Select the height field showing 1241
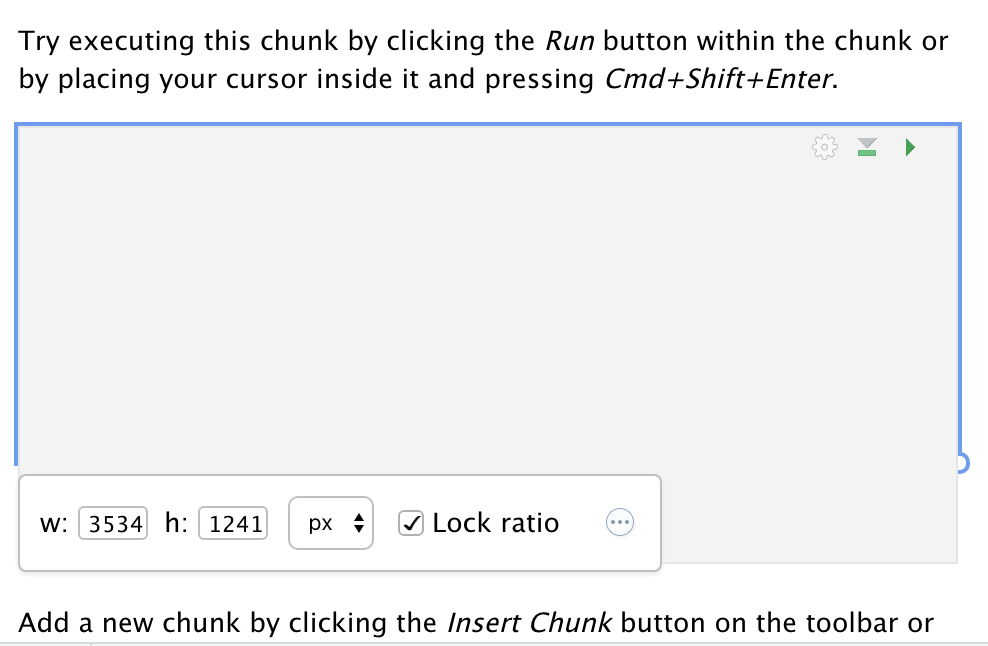The width and height of the screenshot is (988, 646). (233, 522)
